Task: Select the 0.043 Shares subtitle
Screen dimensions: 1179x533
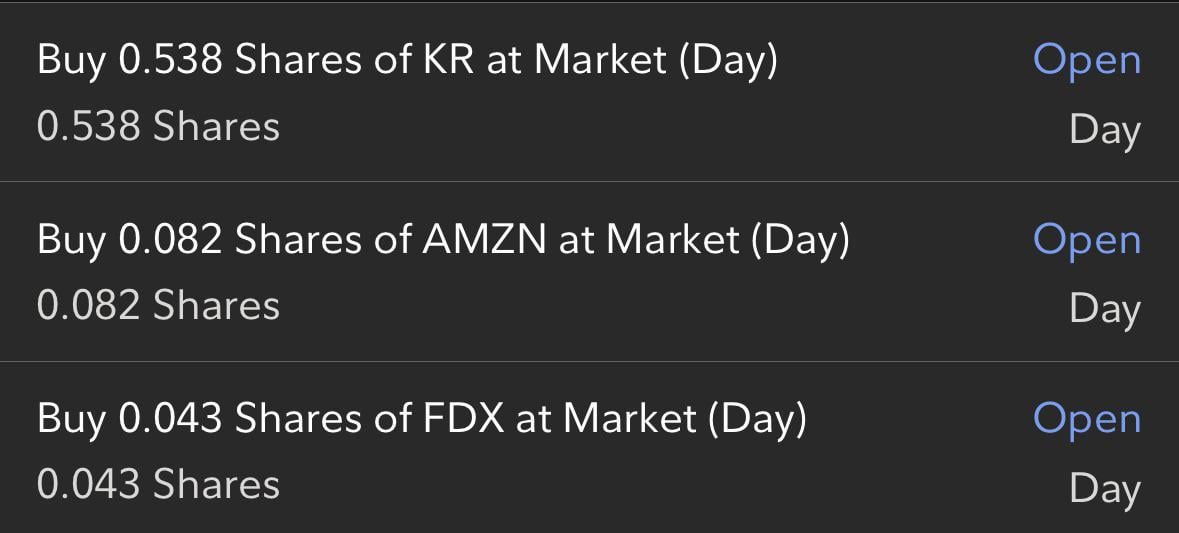Action: [158, 484]
